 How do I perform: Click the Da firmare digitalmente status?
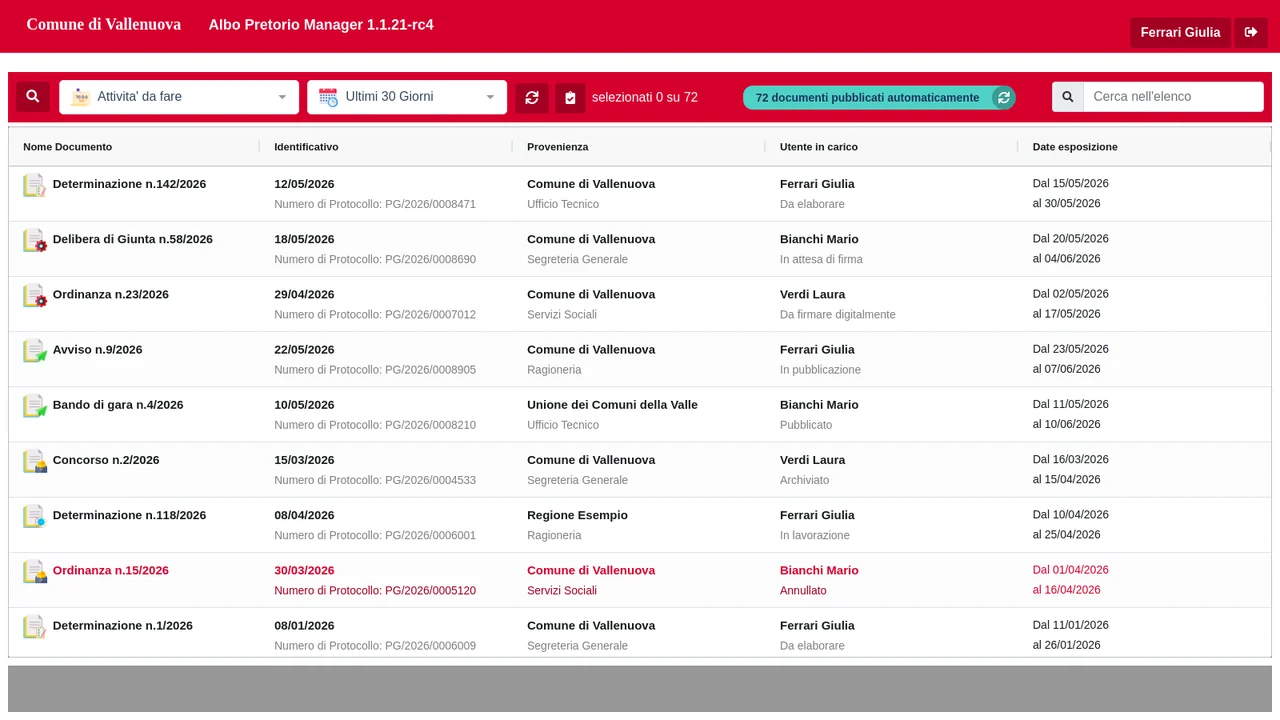coord(838,314)
